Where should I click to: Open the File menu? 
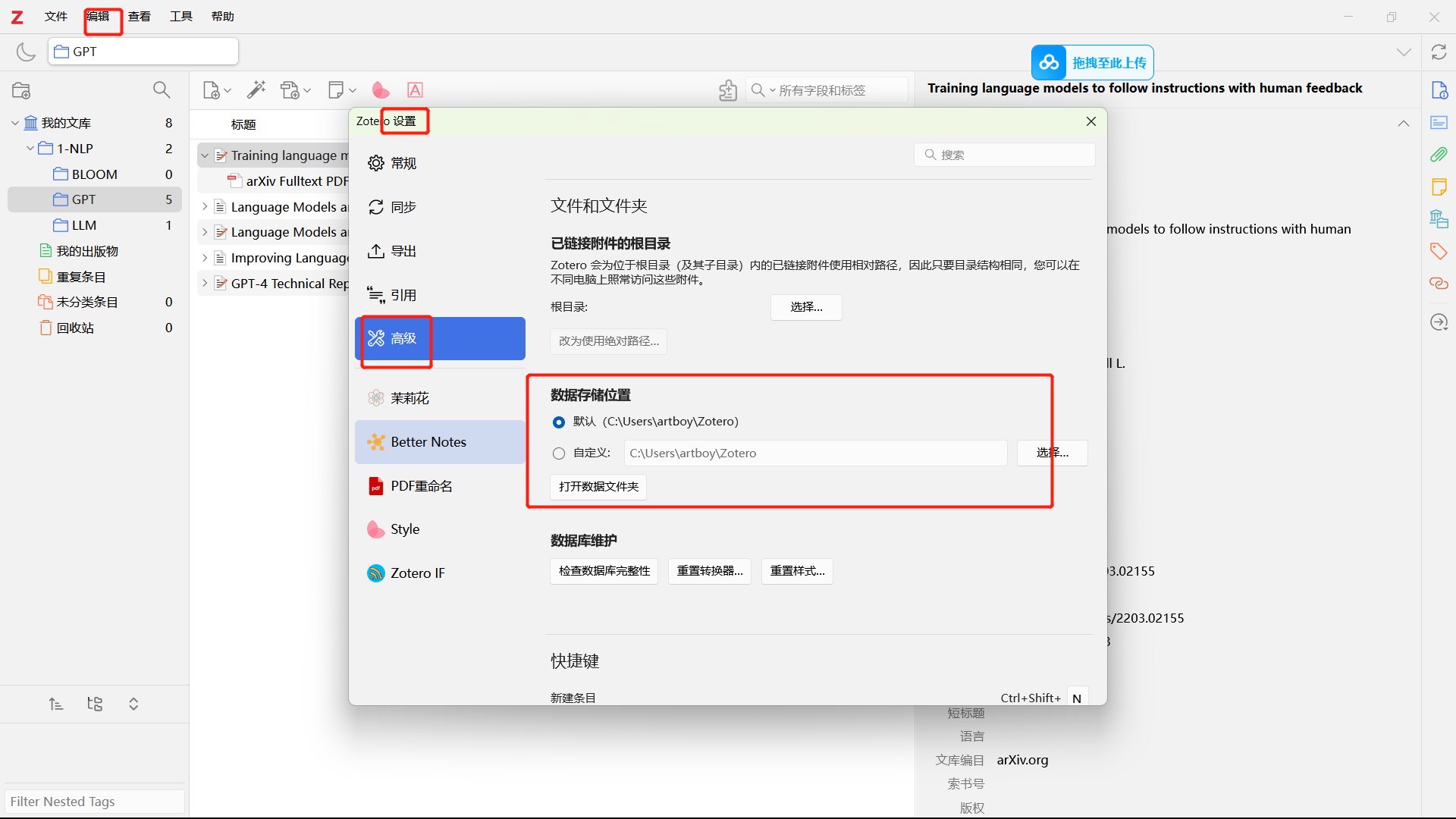tap(56, 16)
